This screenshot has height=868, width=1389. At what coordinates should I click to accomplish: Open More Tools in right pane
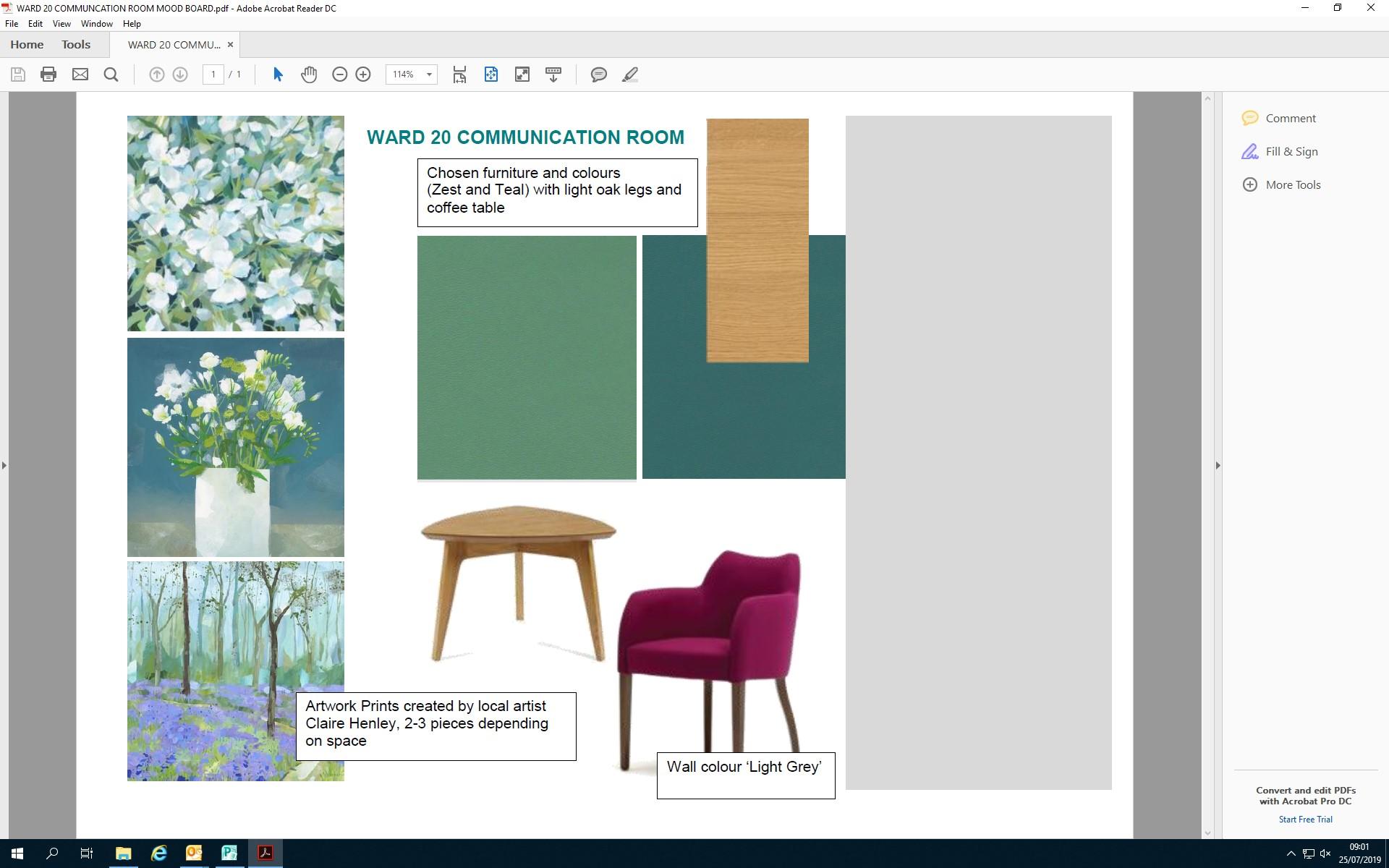tap(1281, 184)
